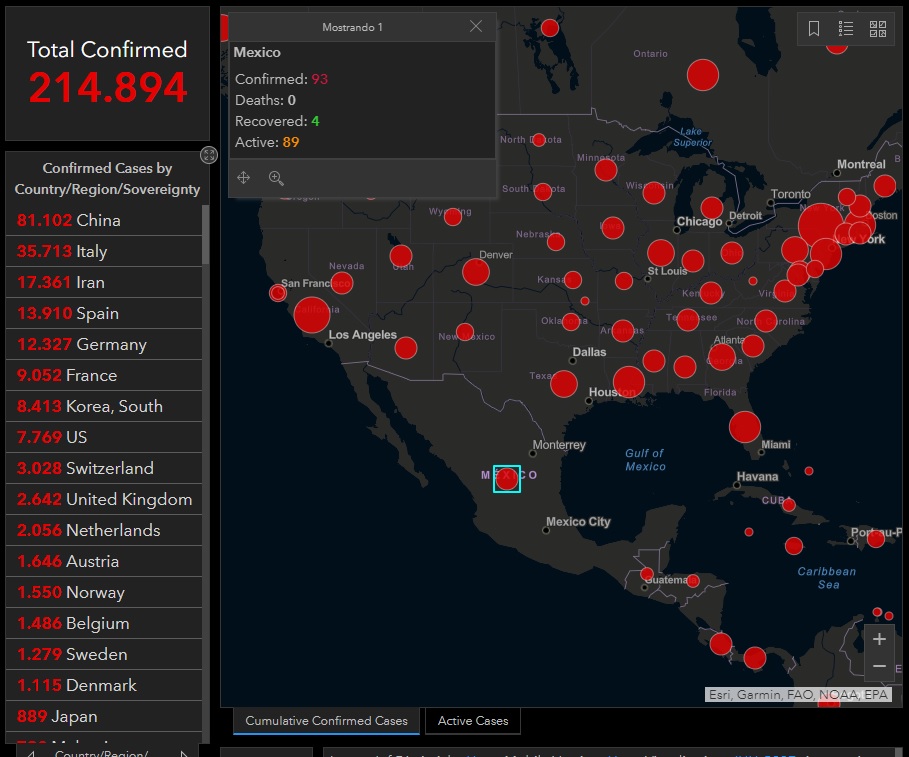Click the Florida red circle near Miami
This screenshot has width=909, height=757.
[x=745, y=427]
